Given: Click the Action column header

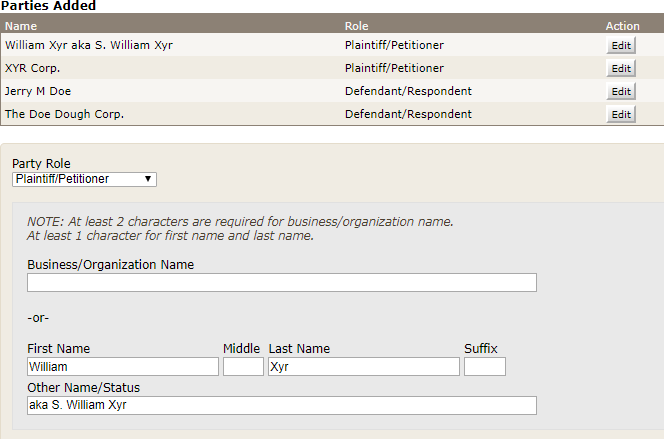Looking at the screenshot, I should point(622,26).
